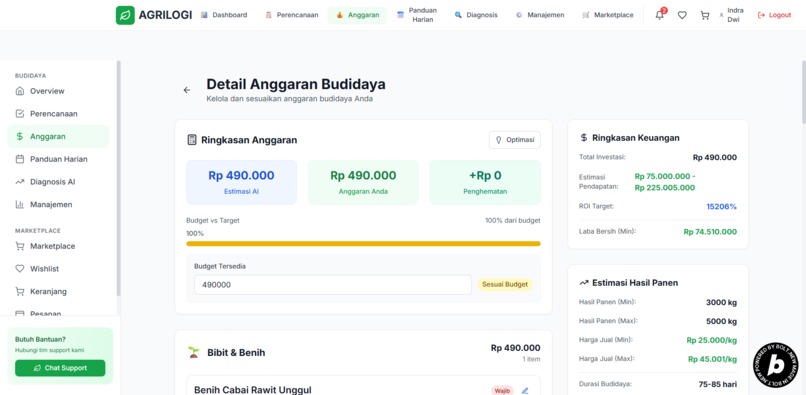Viewport: 806px width, 395px height.
Task: Open Marketplace in the sidebar
Action: click(58, 246)
